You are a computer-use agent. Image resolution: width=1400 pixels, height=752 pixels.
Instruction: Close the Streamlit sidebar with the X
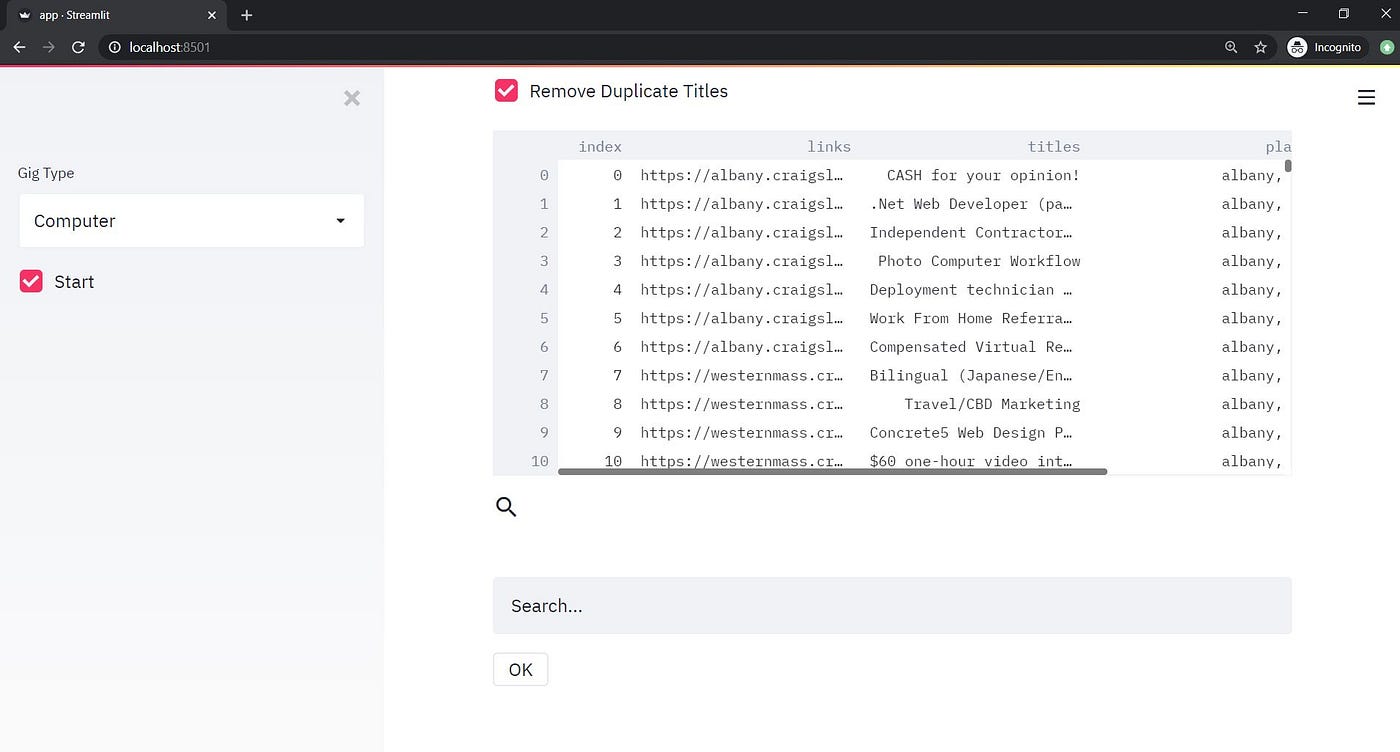[x=352, y=98]
